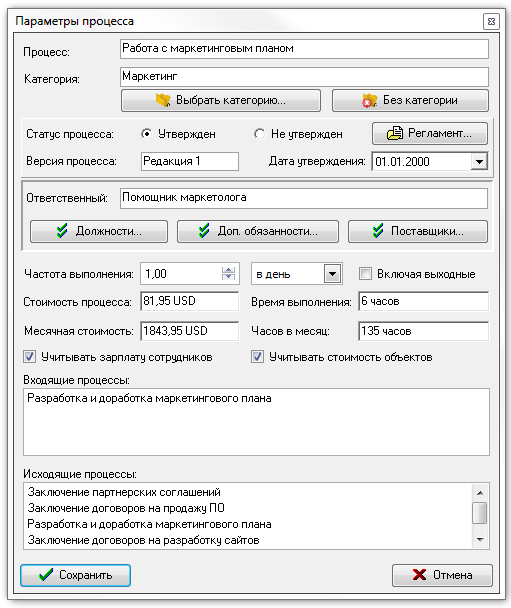Uncheck Учитывать зарплату сотрудников
511x608 pixels.
[29, 357]
